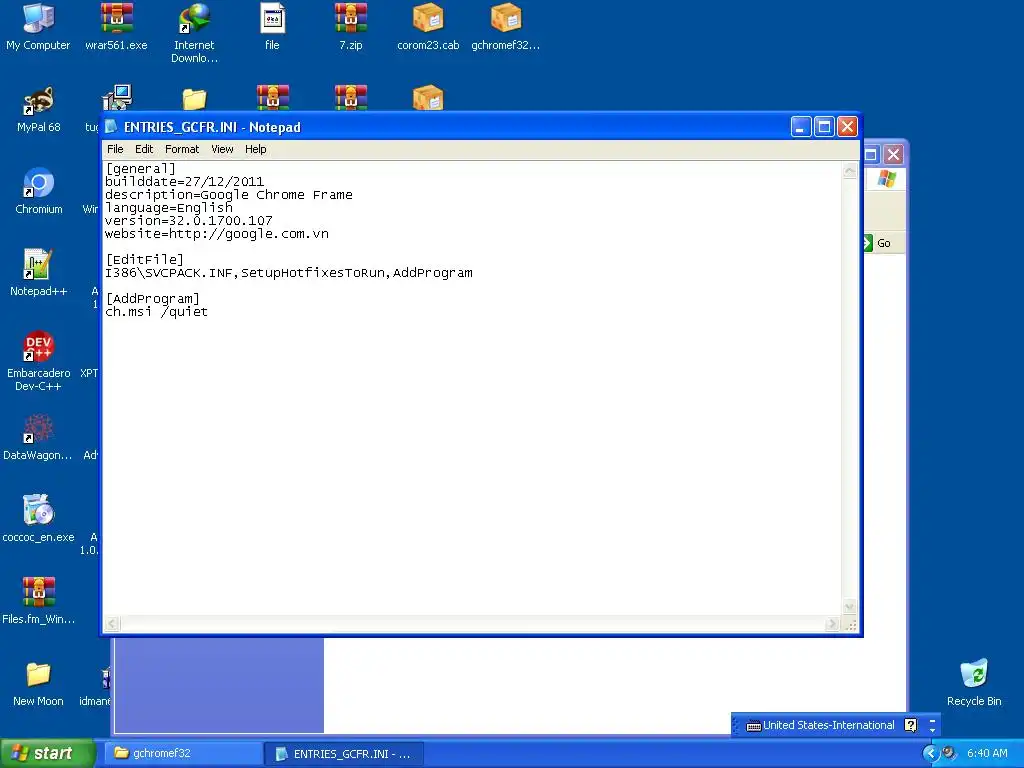Image resolution: width=1024 pixels, height=768 pixels.
Task: Click system tray volume icon
Action: coord(949,753)
